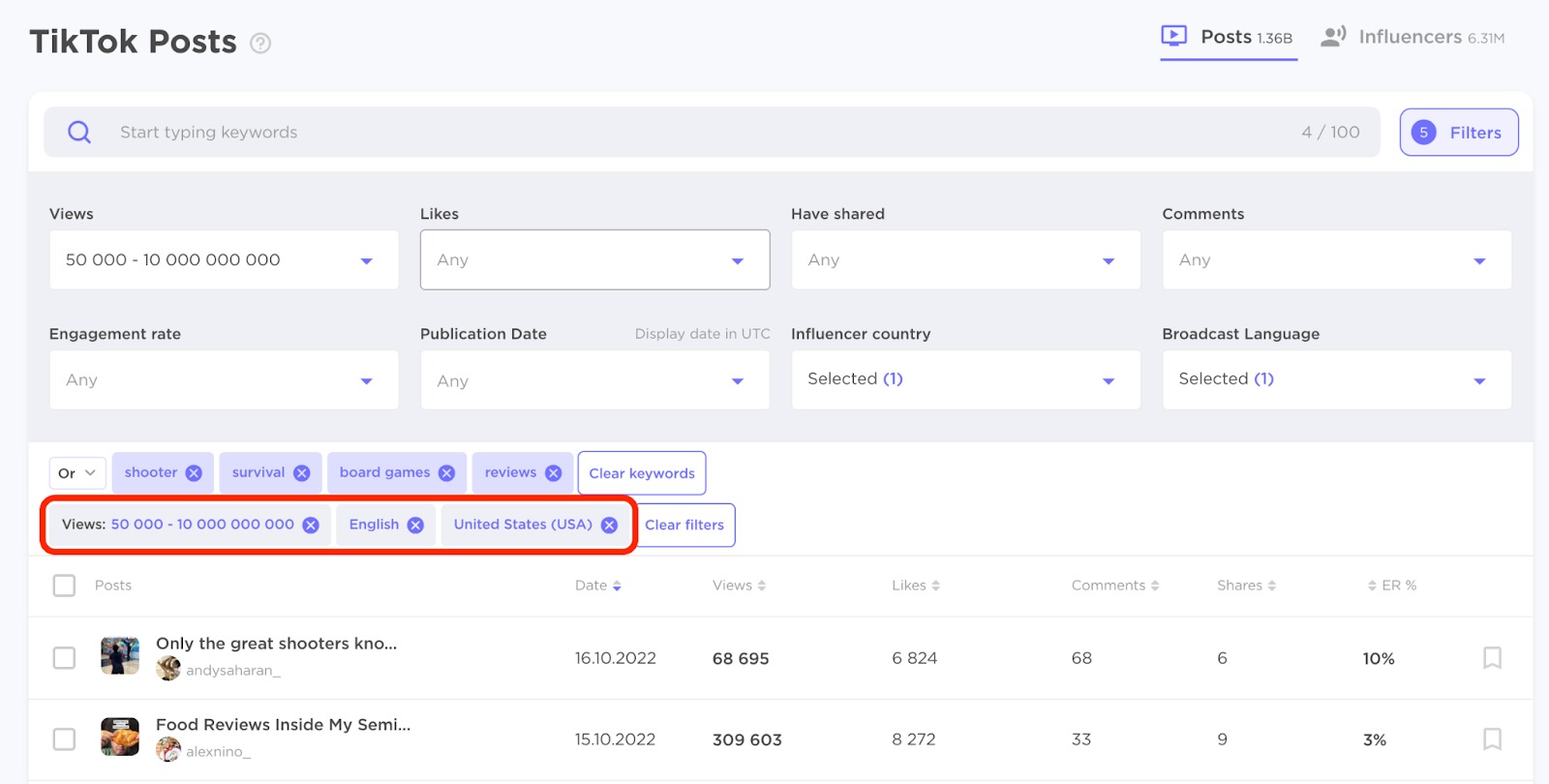Screen dimensions: 1549x784
Task: Click Clear filters button
Action: [x=684, y=525]
